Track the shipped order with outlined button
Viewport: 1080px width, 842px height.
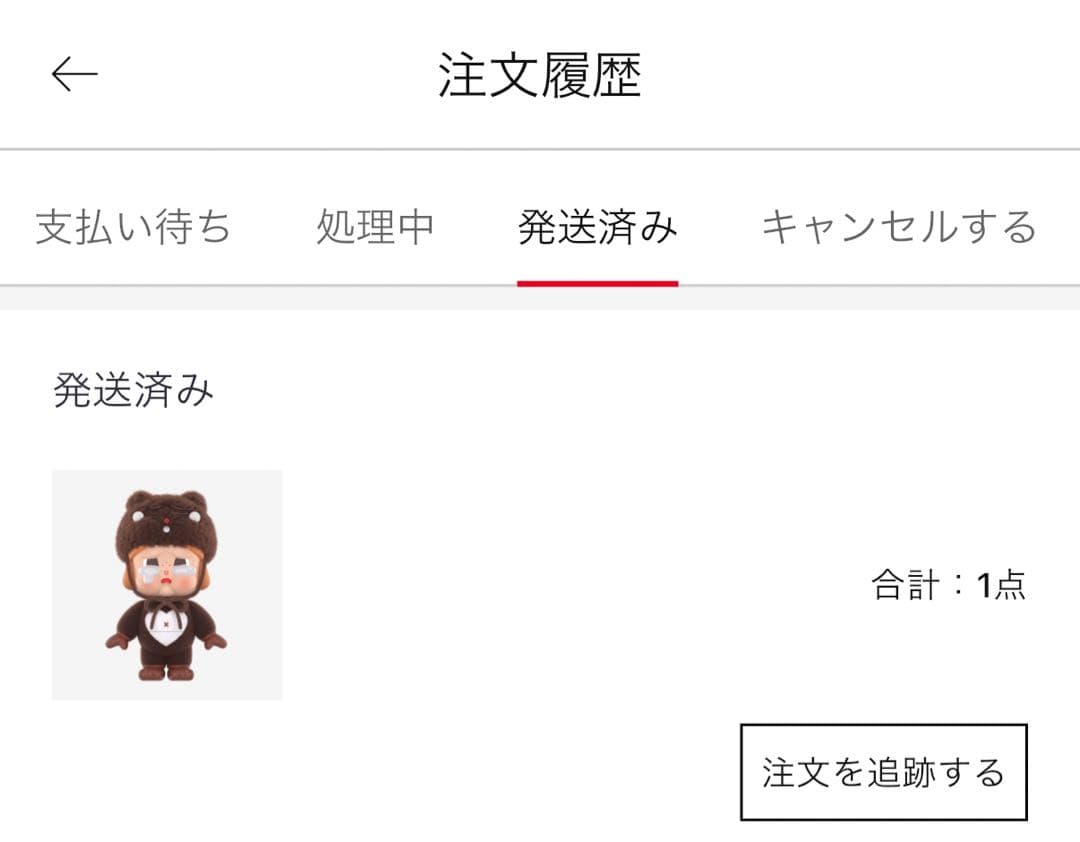click(884, 772)
